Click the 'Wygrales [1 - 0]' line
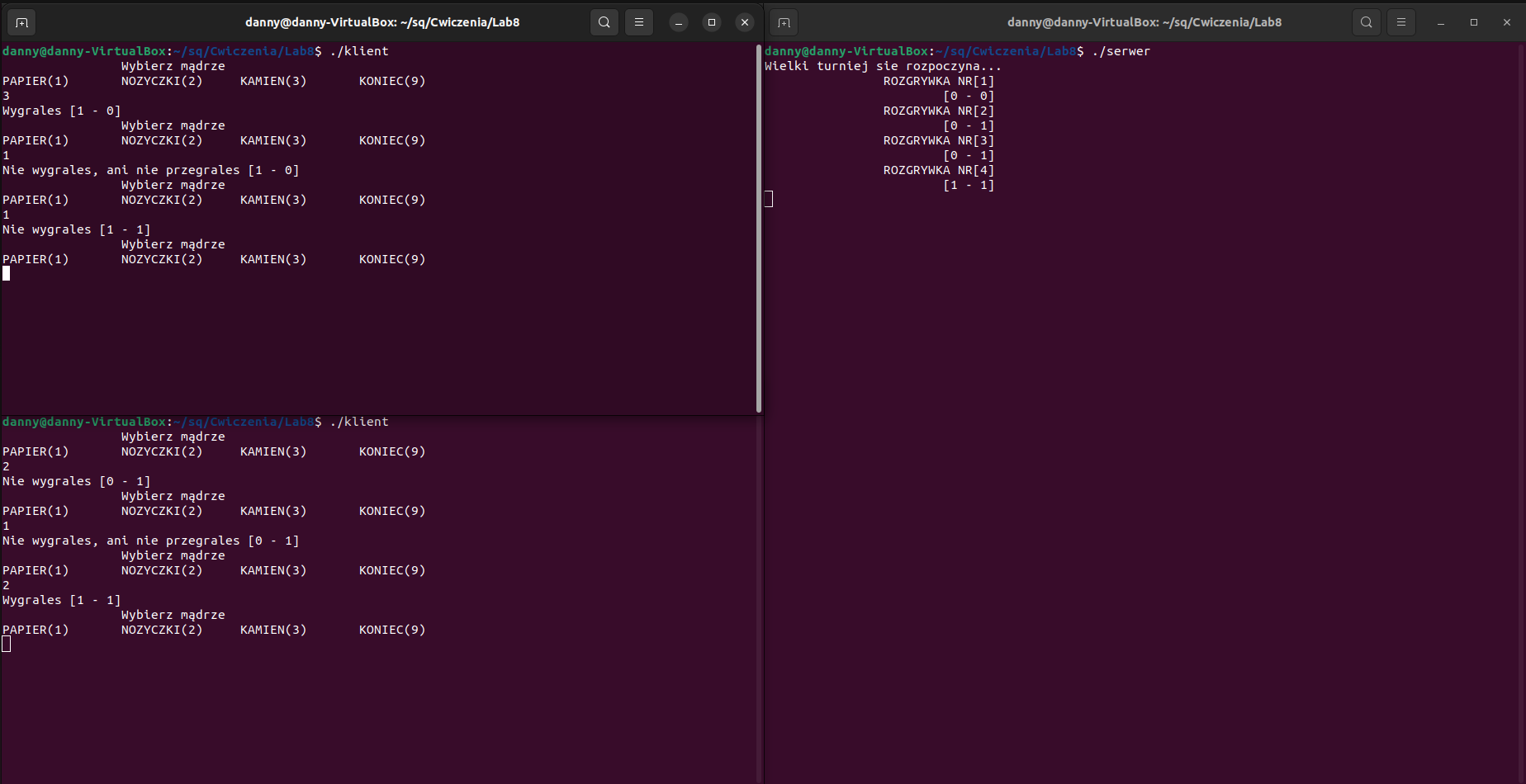This screenshot has height=784, width=1526. [62, 111]
